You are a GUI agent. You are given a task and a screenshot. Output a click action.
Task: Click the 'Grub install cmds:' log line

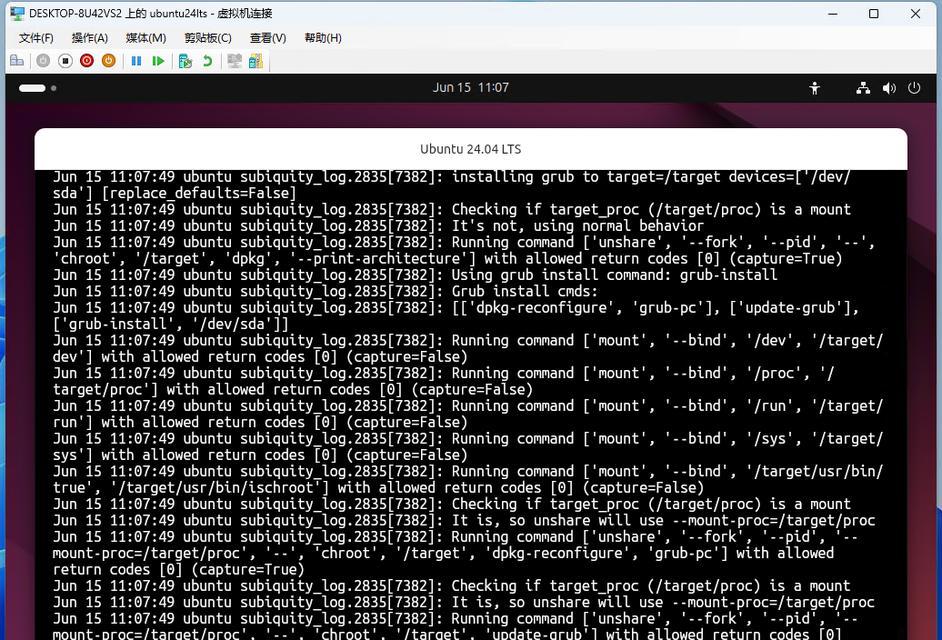(x=326, y=291)
